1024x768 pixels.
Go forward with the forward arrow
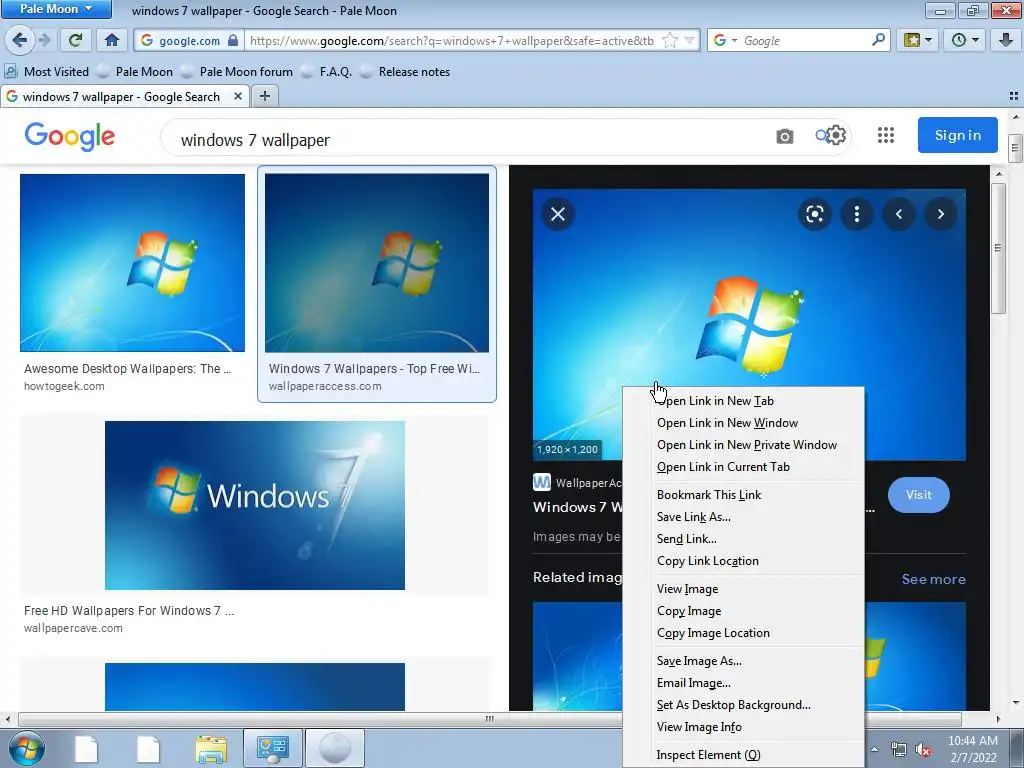click(44, 40)
